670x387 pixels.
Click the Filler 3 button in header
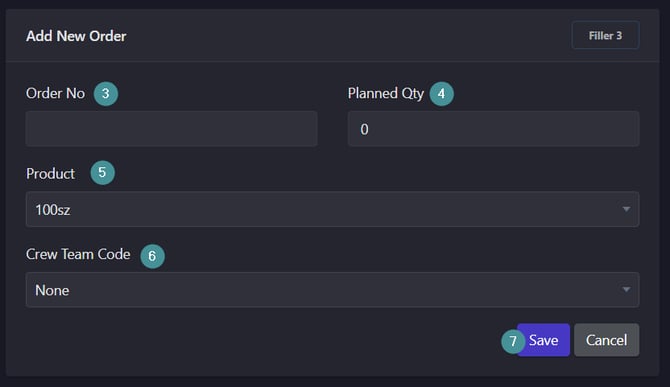click(605, 35)
